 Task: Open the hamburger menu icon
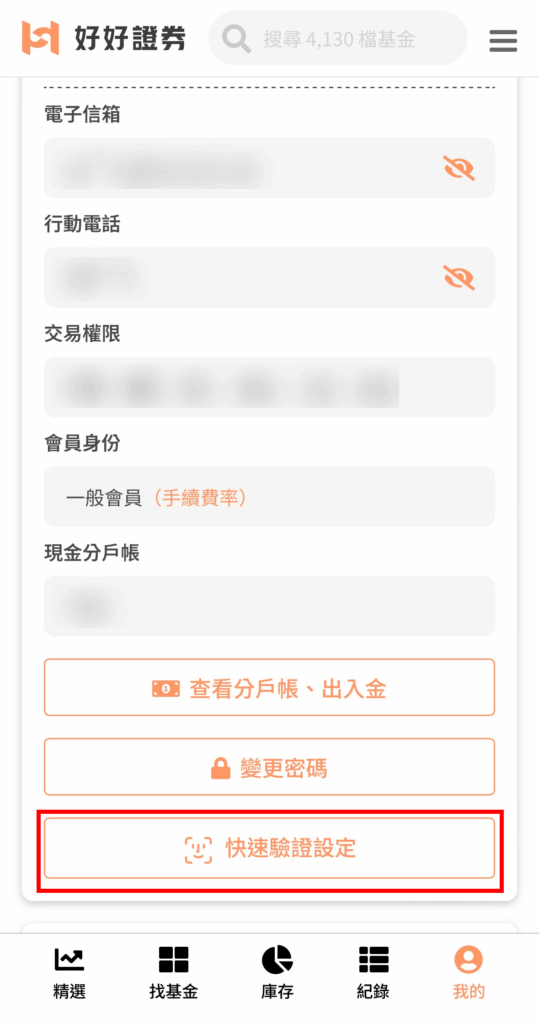click(503, 40)
